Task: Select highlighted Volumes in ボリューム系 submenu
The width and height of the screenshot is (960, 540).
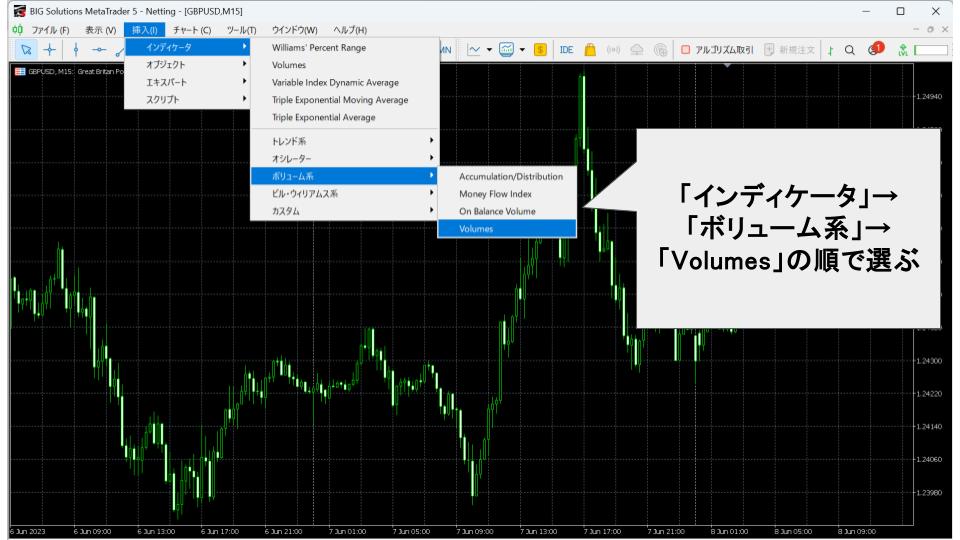Action: point(507,228)
